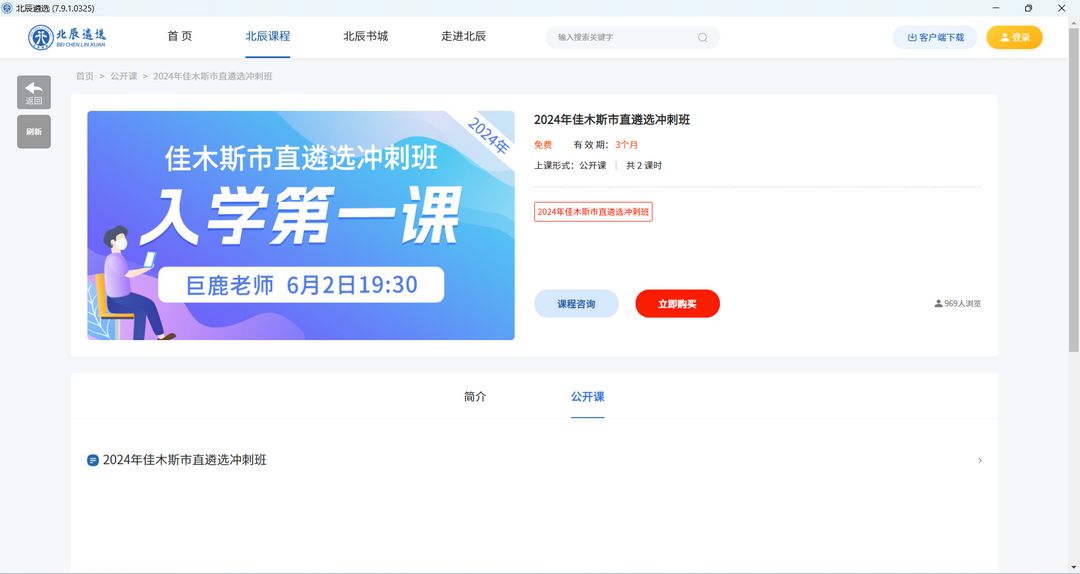Click the search magnifier icon
Image resolution: width=1080 pixels, height=574 pixels.
(702, 37)
